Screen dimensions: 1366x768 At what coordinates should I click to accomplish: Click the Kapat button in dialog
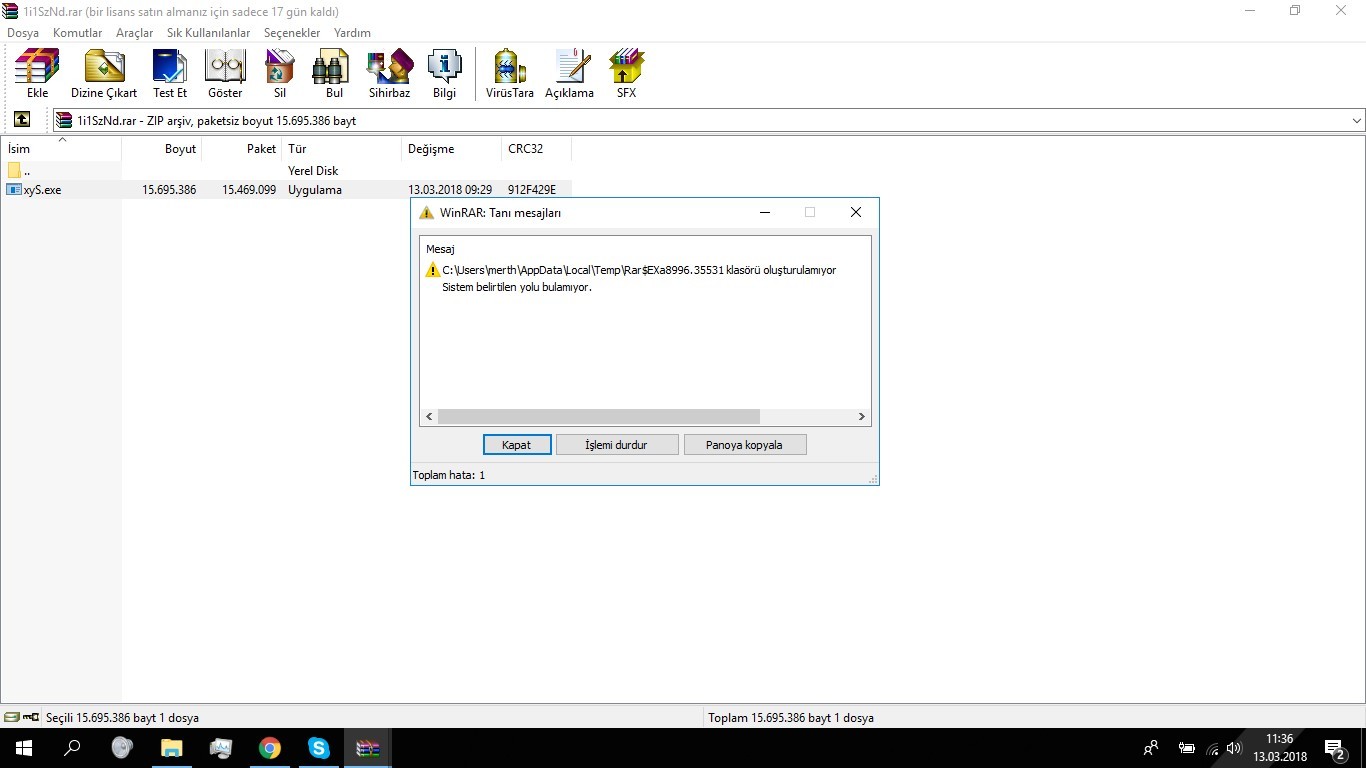pyautogui.click(x=517, y=445)
